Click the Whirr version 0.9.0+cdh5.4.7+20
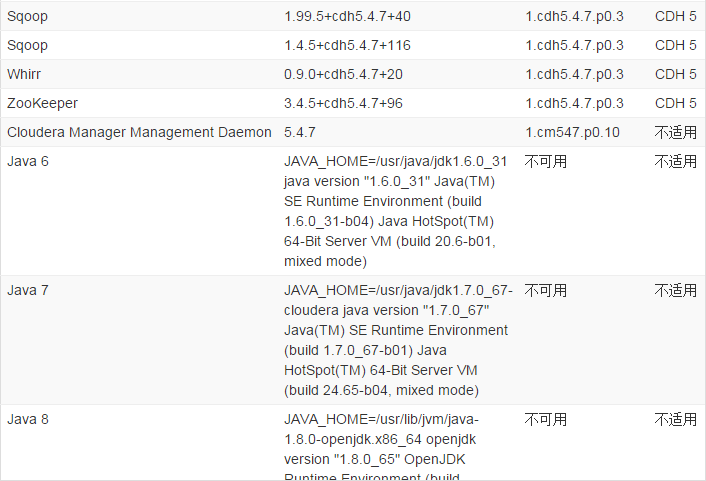The height and width of the screenshot is (481, 706). click(x=343, y=74)
